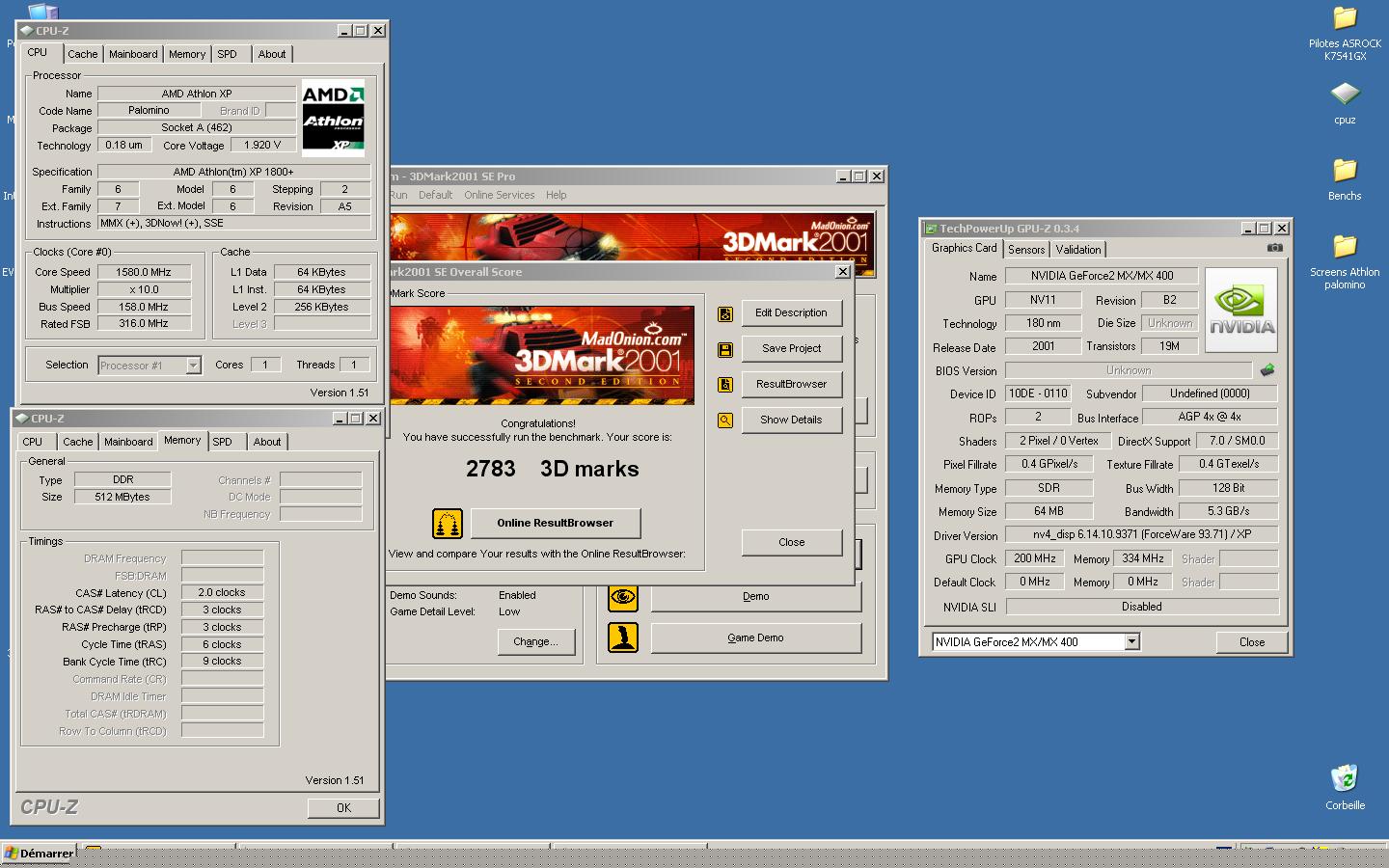Image resolution: width=1389 pixels, height=868 pixels.
Task: Click the Driver Version field in GPU-Z
Action: click(1141, 534)
